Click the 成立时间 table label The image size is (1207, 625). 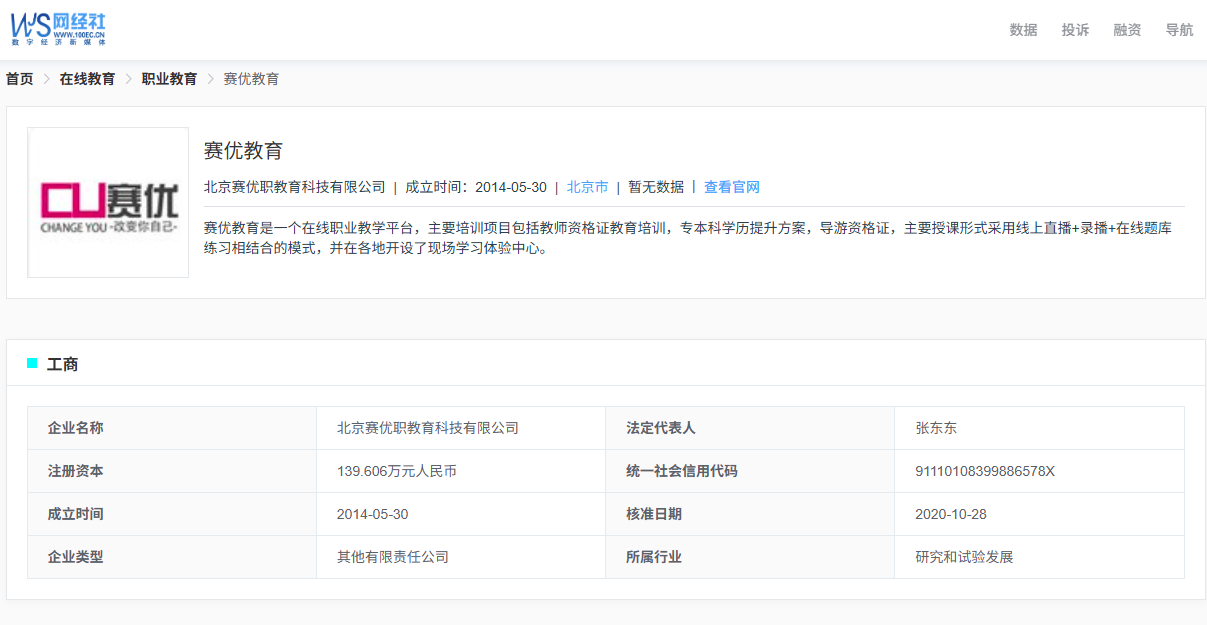[x=75, y=514]
